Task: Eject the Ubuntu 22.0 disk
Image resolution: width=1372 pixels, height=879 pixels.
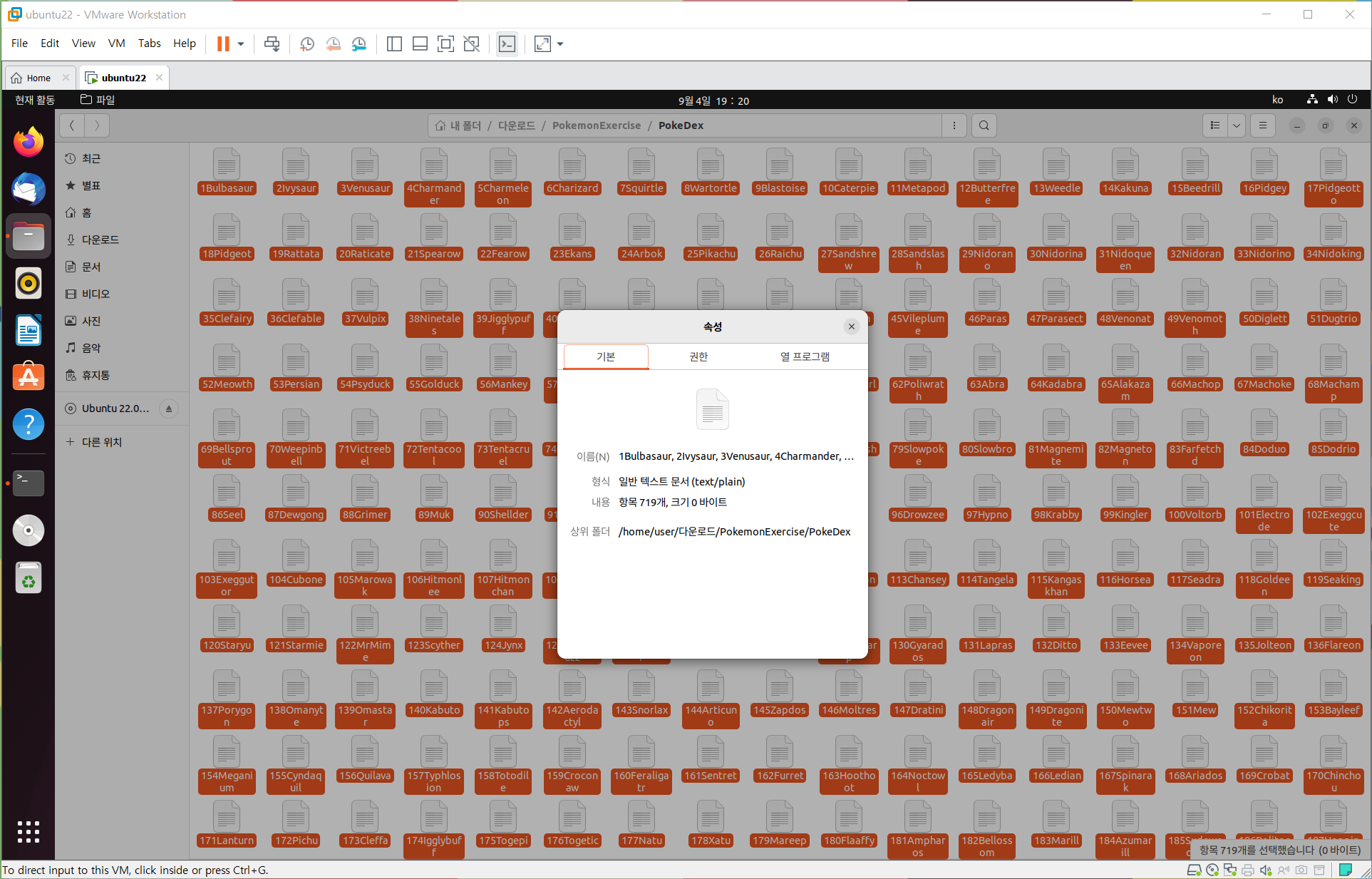Action: coord(169,408)
